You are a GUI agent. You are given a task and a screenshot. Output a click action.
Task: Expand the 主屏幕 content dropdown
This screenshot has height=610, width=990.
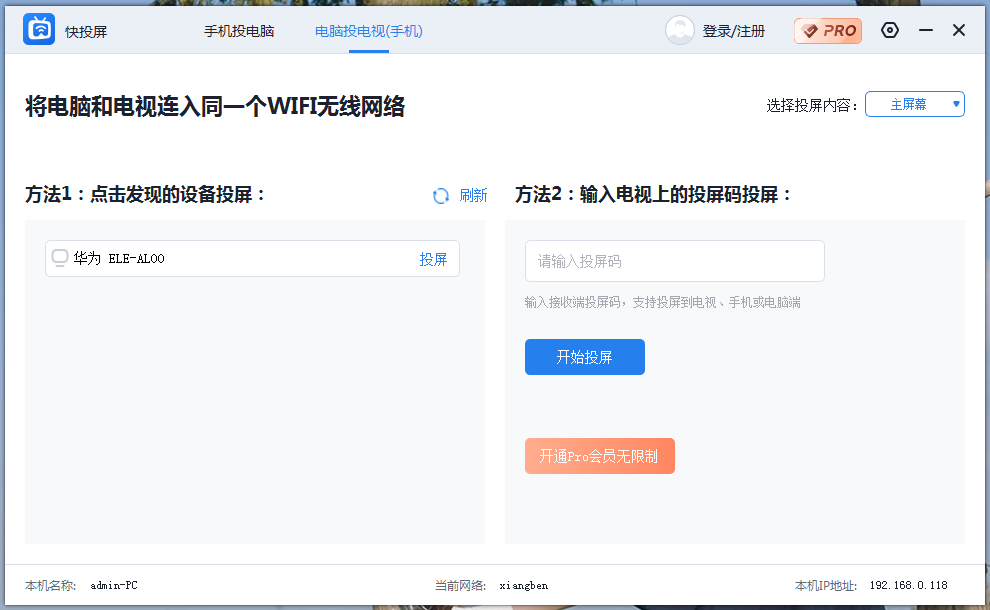click(914, 104)
